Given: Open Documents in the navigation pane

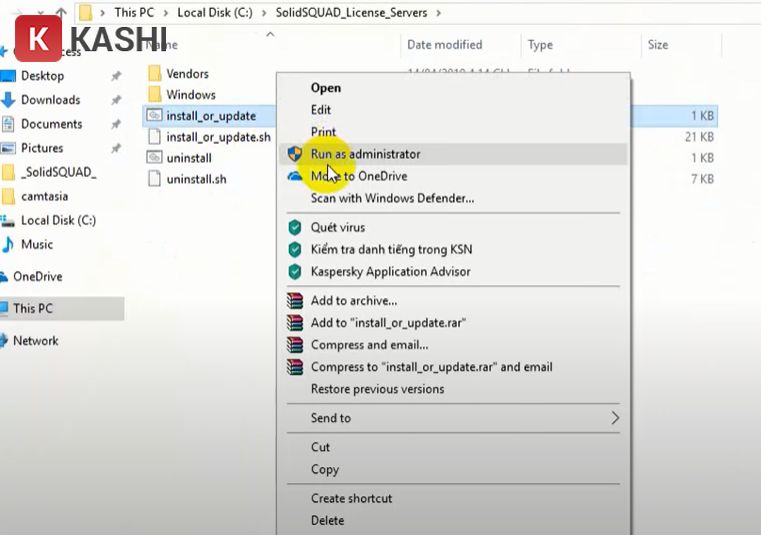Looking at the screenshot, I should [x=51, y=124].
